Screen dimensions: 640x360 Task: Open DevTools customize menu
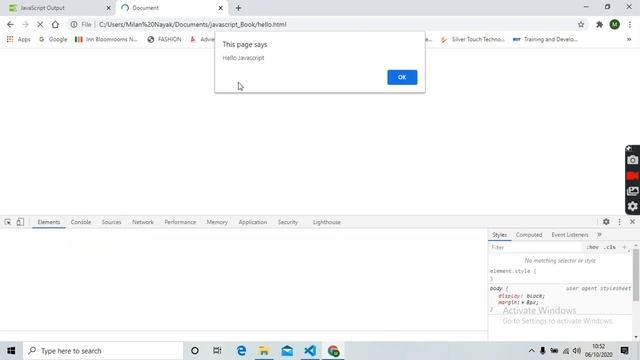[x=620, y=222]
